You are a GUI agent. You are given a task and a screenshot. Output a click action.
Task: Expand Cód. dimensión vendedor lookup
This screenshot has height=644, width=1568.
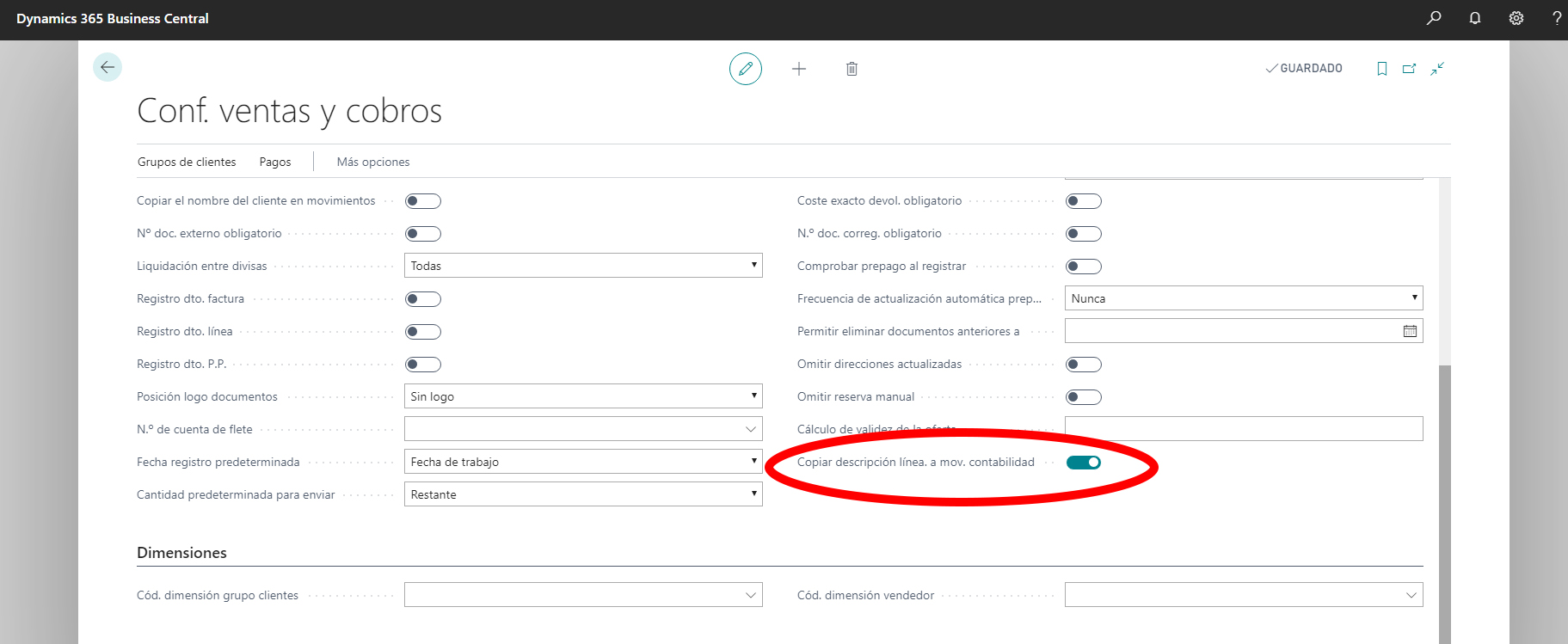(x=1411, y=595)
